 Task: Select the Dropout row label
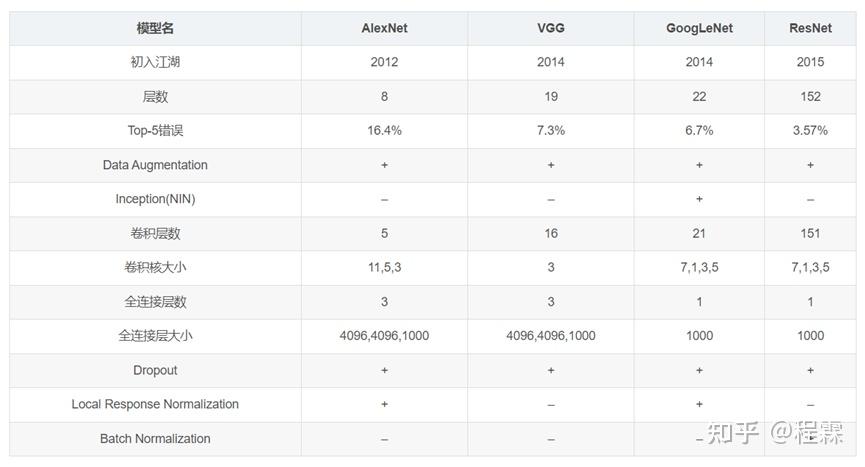click(155, 370)
